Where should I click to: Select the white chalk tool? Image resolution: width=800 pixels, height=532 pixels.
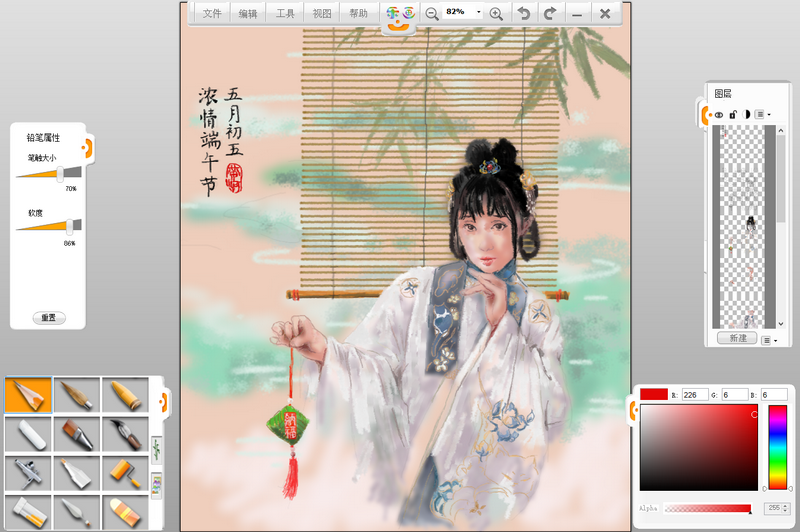(x=28, y=433)
